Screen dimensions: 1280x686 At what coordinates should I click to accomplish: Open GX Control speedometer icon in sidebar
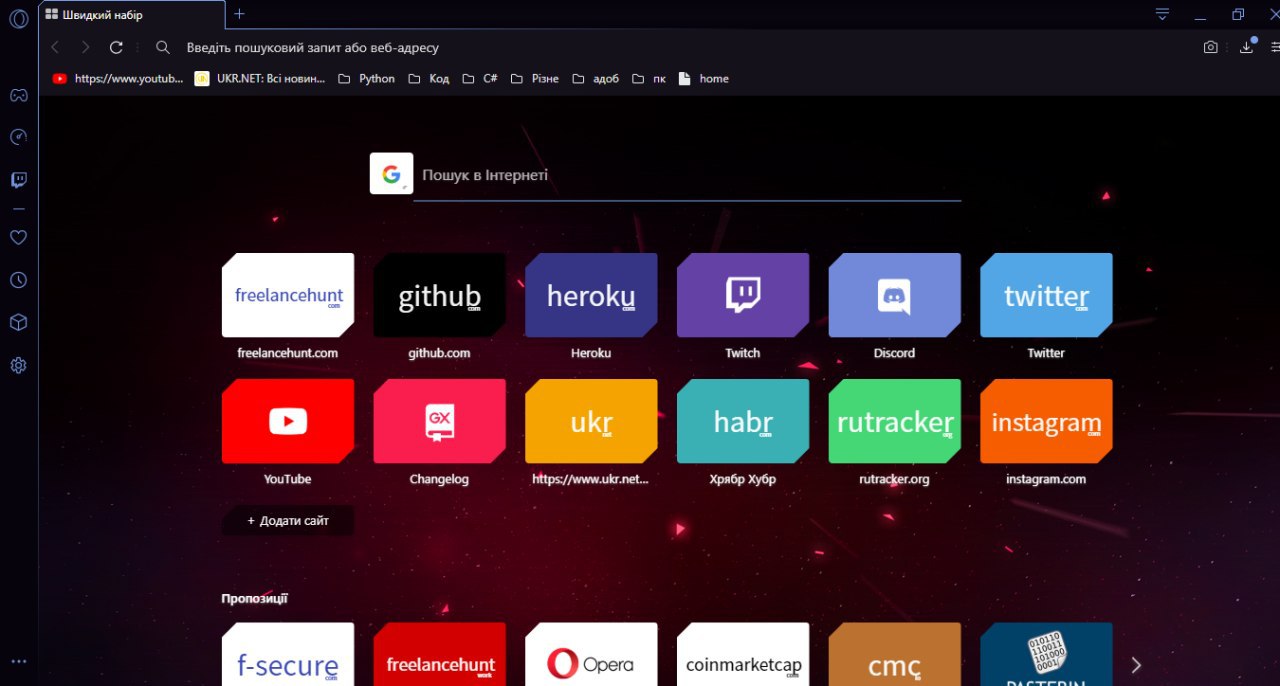point(18,137)
